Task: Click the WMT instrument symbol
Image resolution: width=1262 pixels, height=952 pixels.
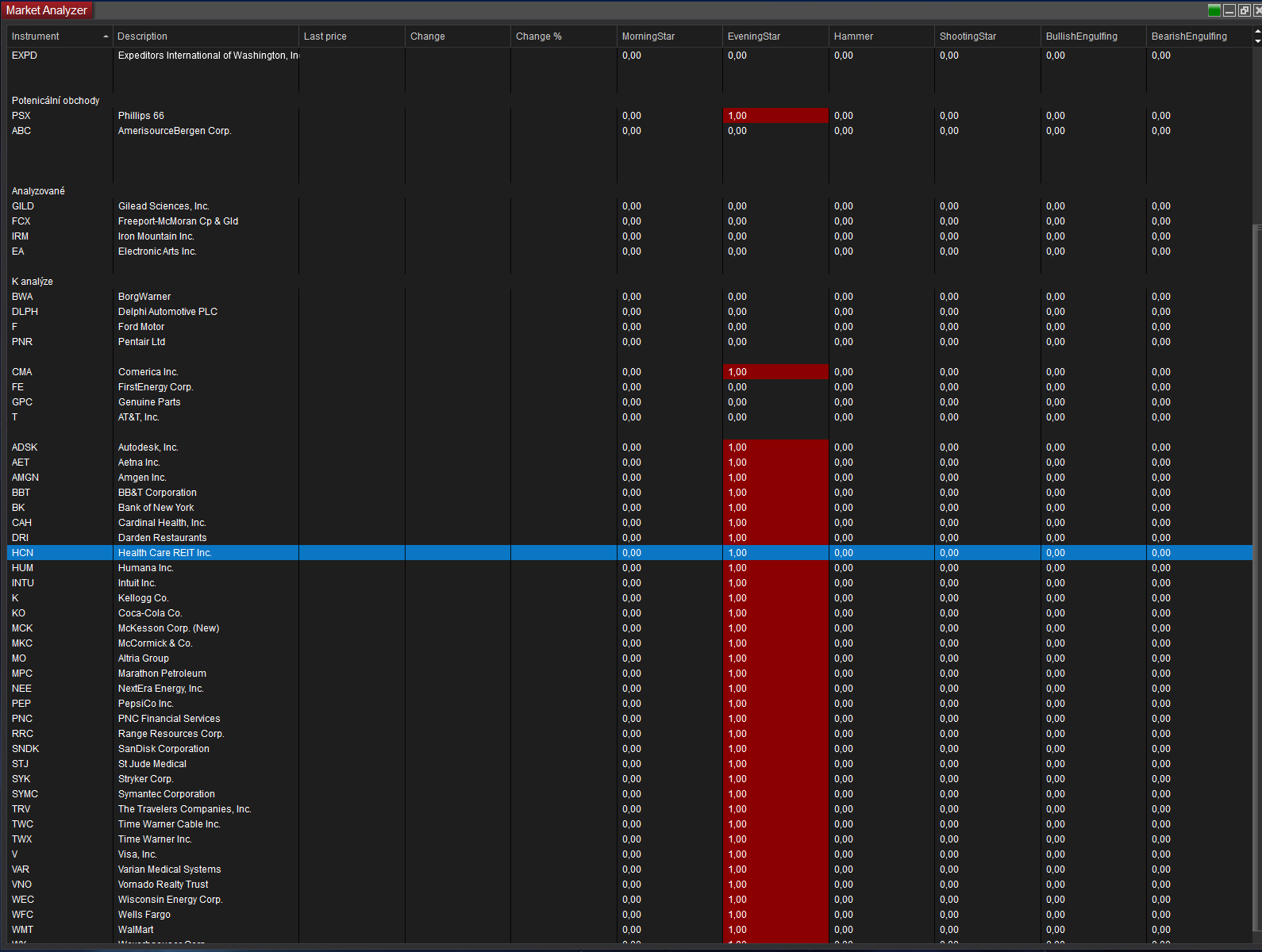Action: [22, 930]
